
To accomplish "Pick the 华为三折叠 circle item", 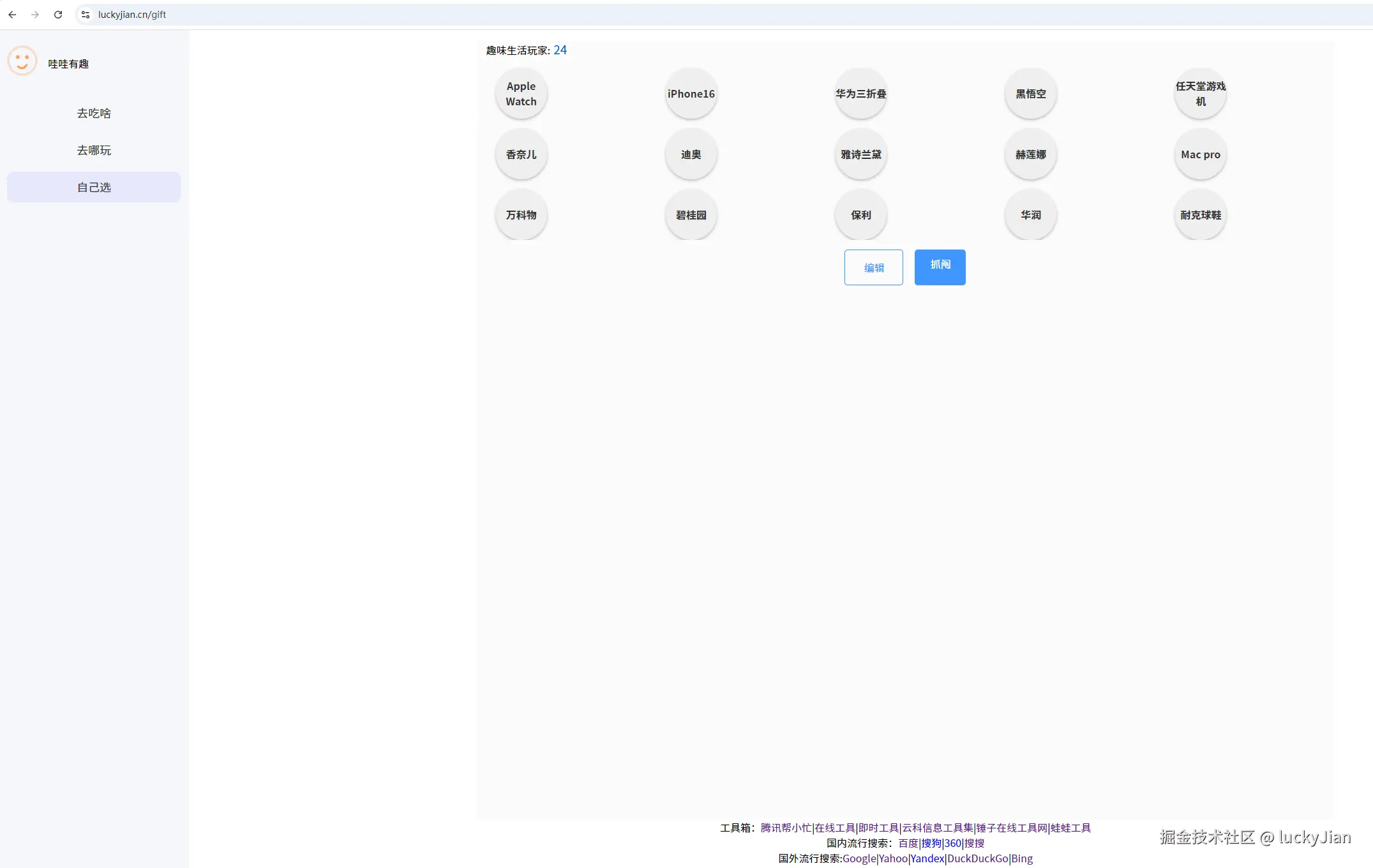I will tap(860, 94).
